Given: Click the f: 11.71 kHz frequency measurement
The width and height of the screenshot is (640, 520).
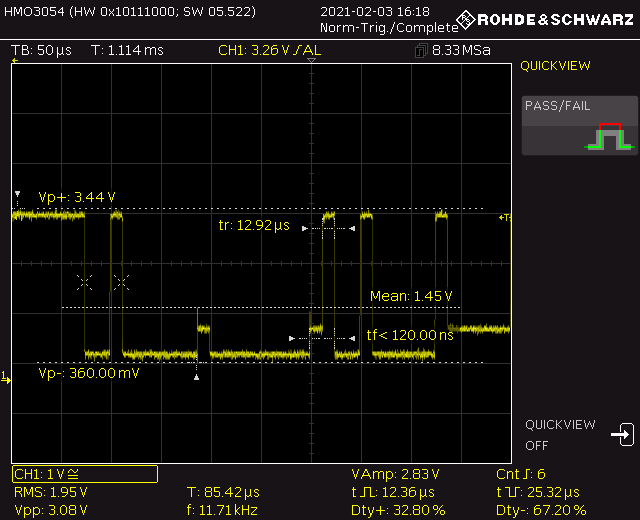Looking at the screenshot, I should [x=222, y=510].
